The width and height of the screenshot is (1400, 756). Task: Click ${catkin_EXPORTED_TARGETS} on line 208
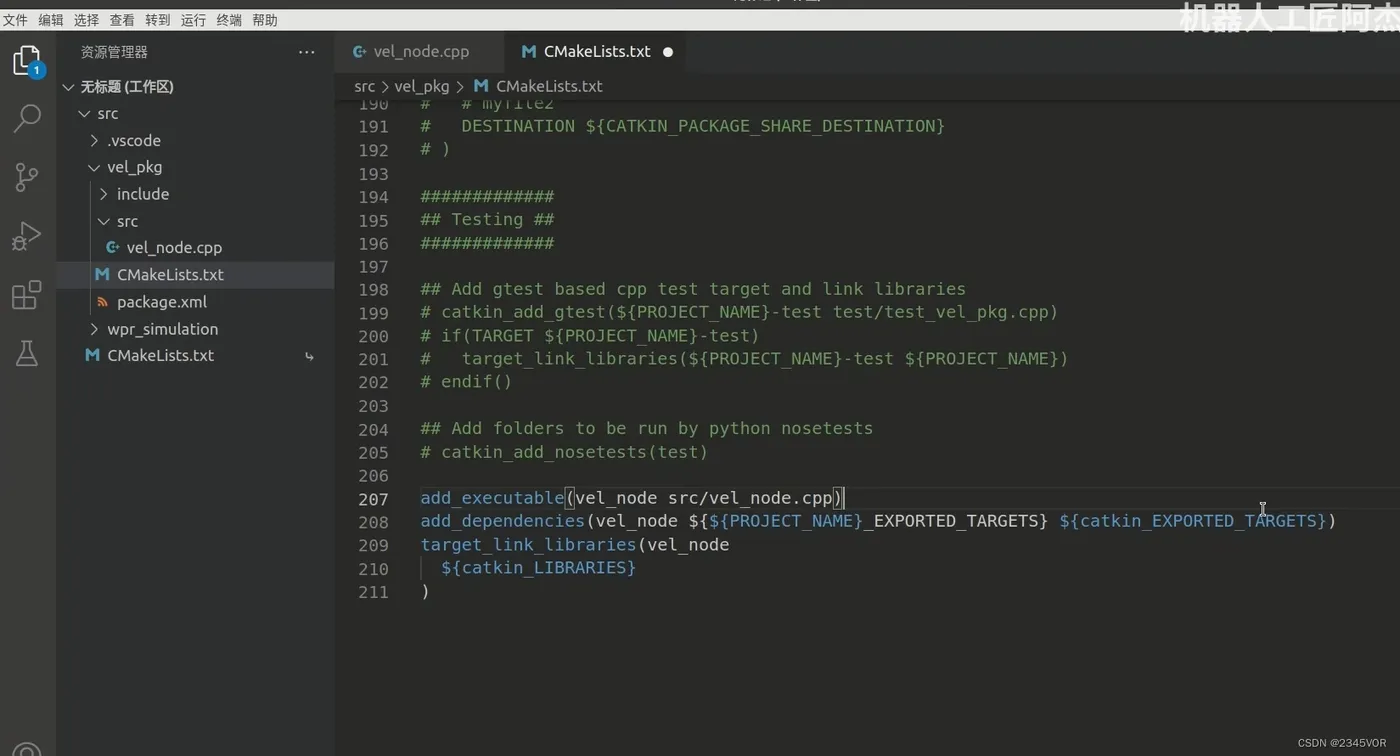pyautogui.click(x=1192, y=521)
